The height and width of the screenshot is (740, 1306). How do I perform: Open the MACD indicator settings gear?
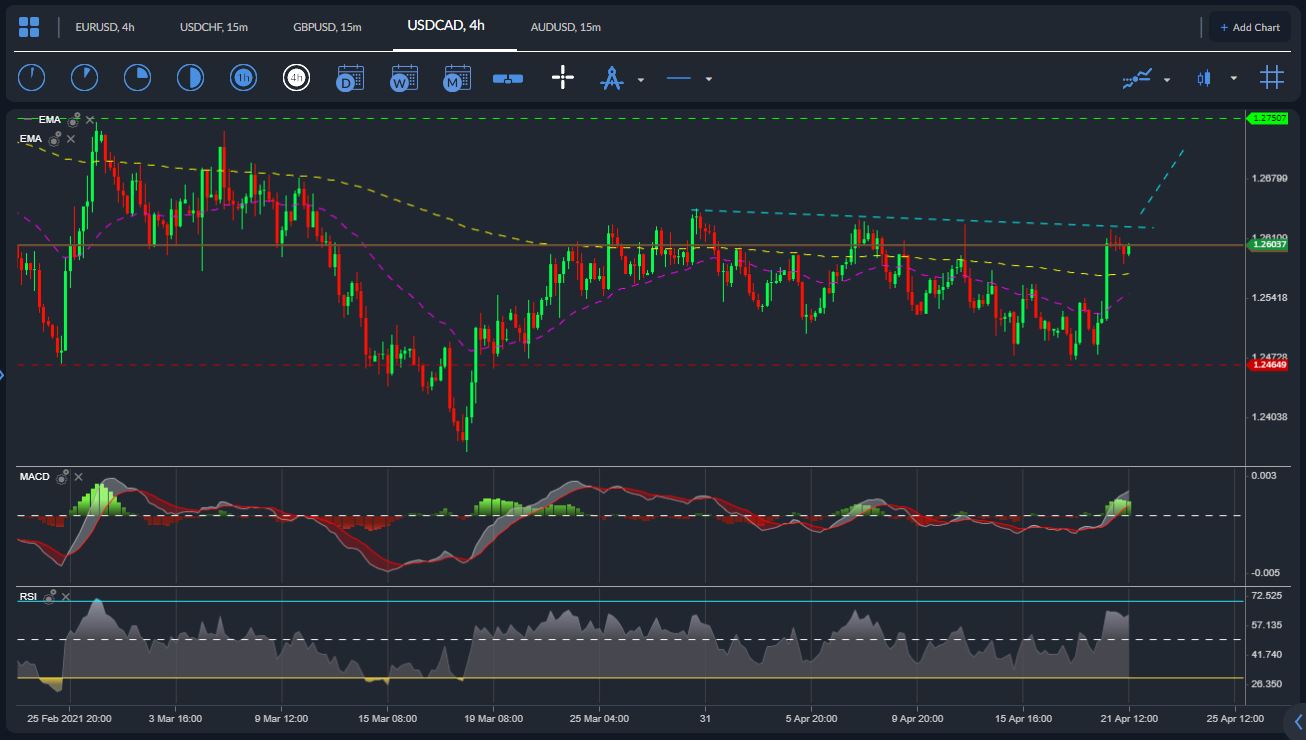point(62,478)
